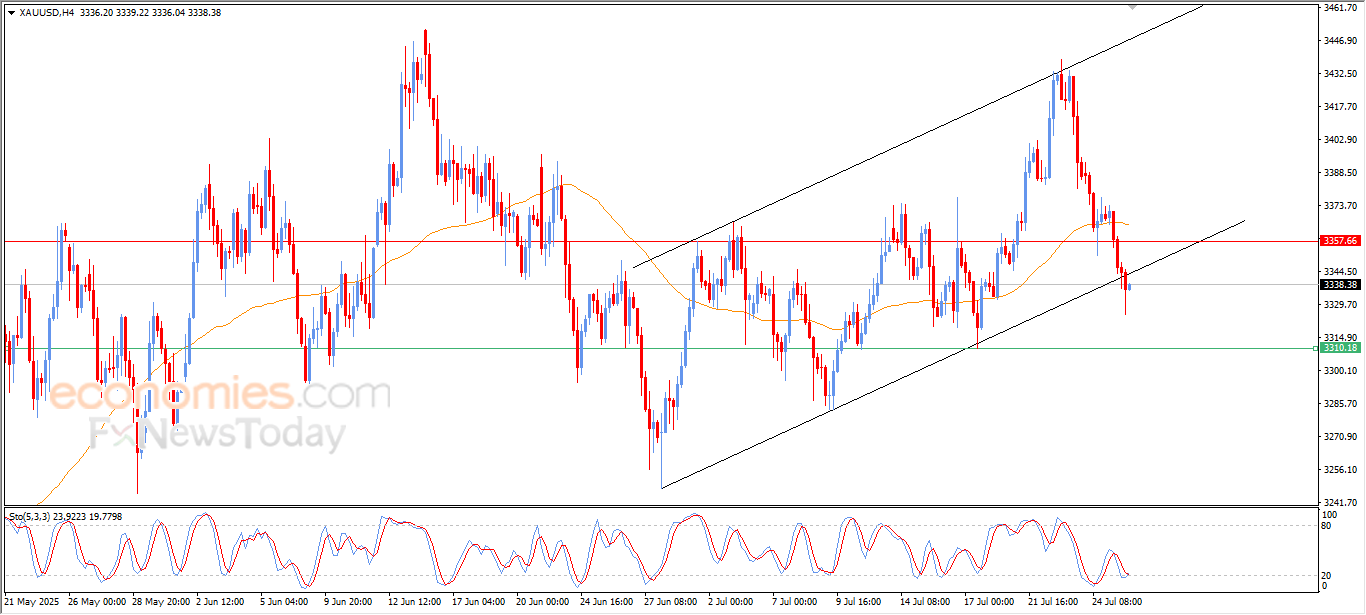Click the 3314.90 price axis value
This screenshot has width=1366, height=615.
[1339, 338]
